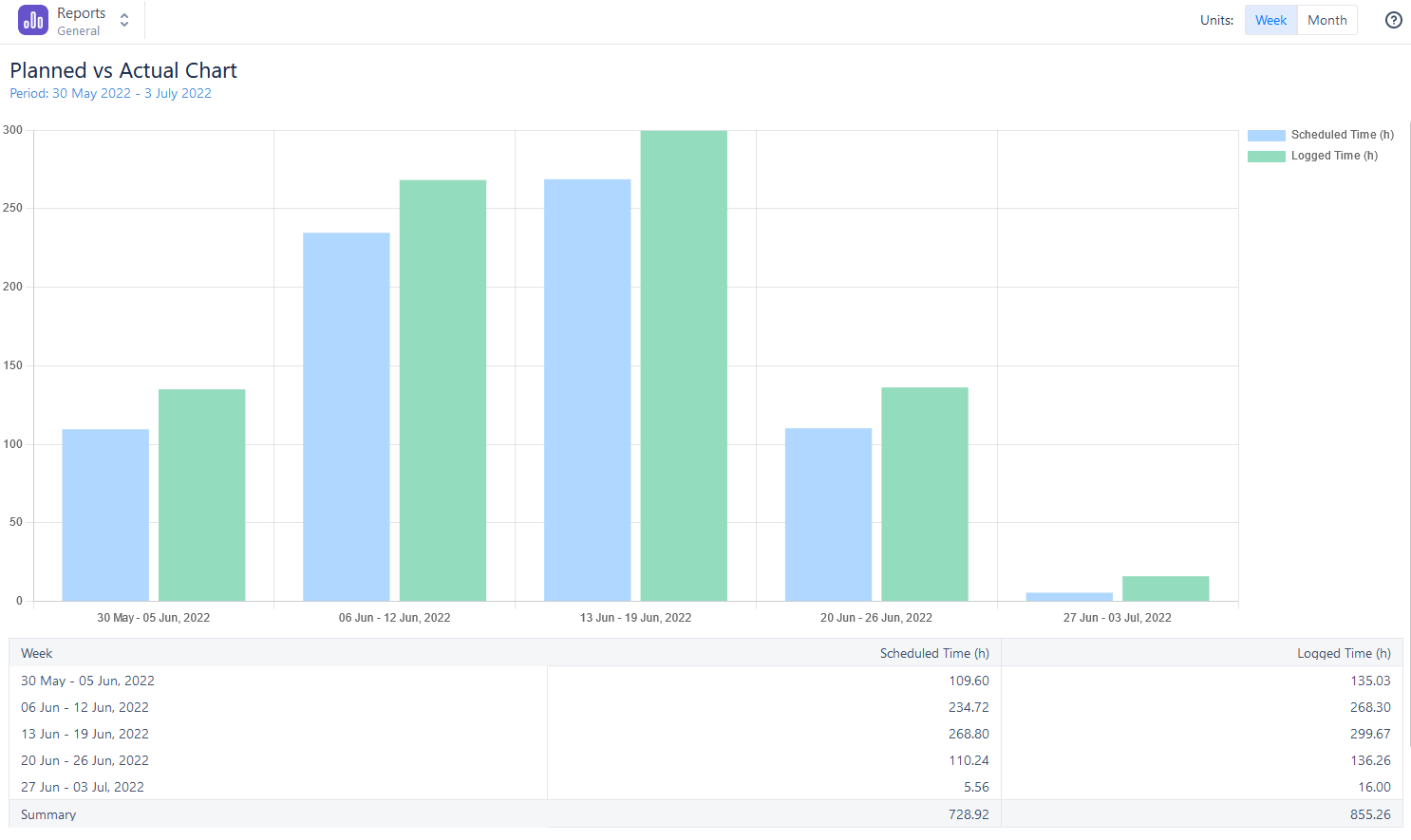This screenshot has width=1411, height=840.
Task: Open the help question mark icon
Action: tap(1393, 20)
